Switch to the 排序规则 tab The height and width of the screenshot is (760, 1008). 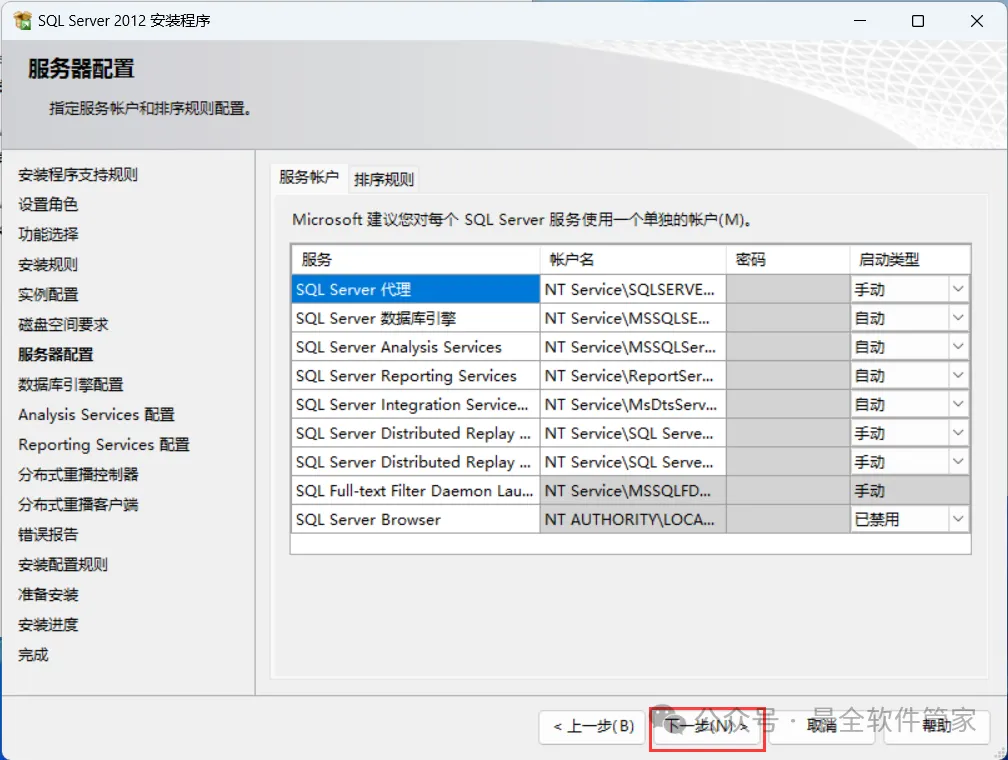(384, 179)
